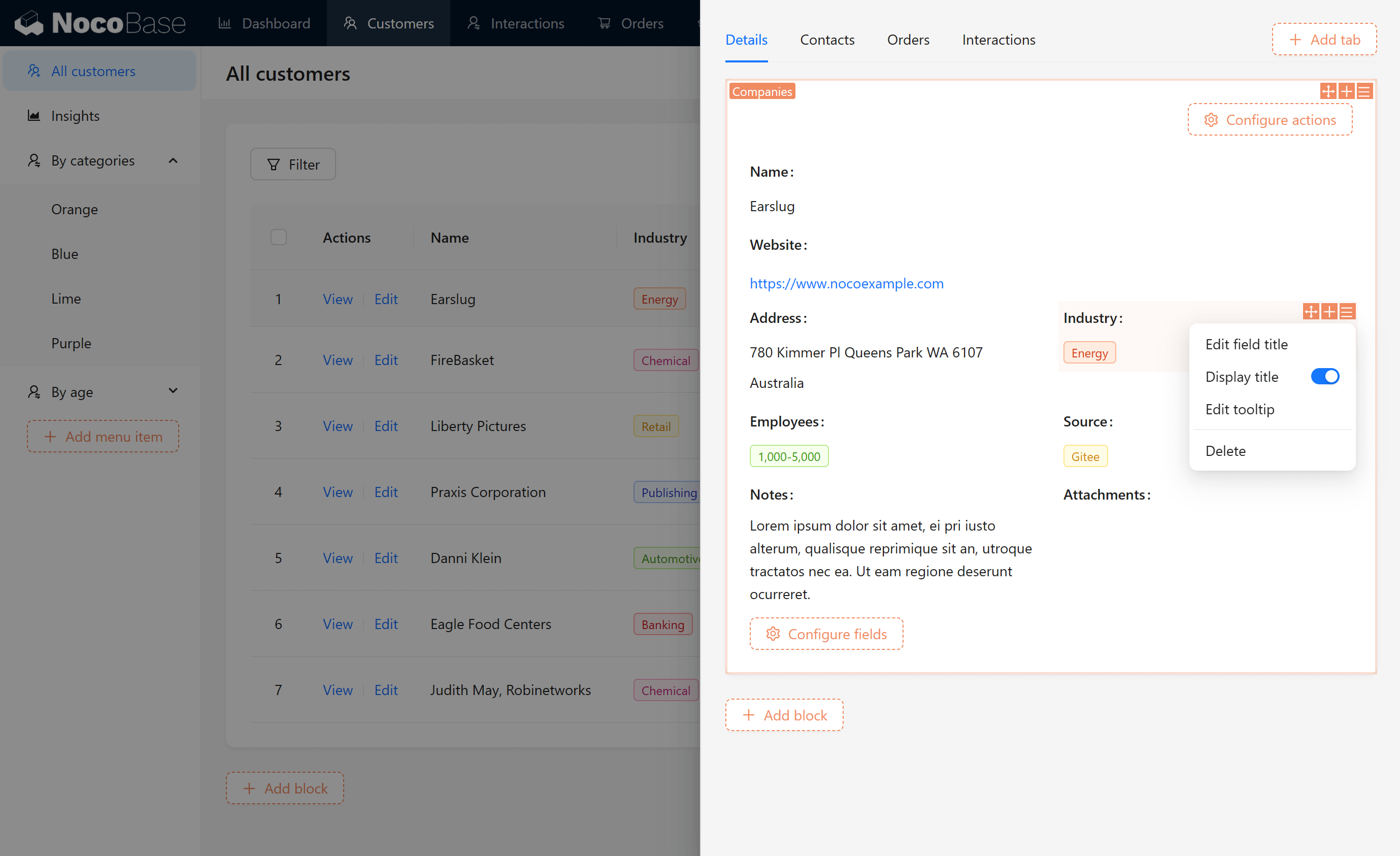Click the NocoBase logo
1400x856 pixels.
click(99, 23)
